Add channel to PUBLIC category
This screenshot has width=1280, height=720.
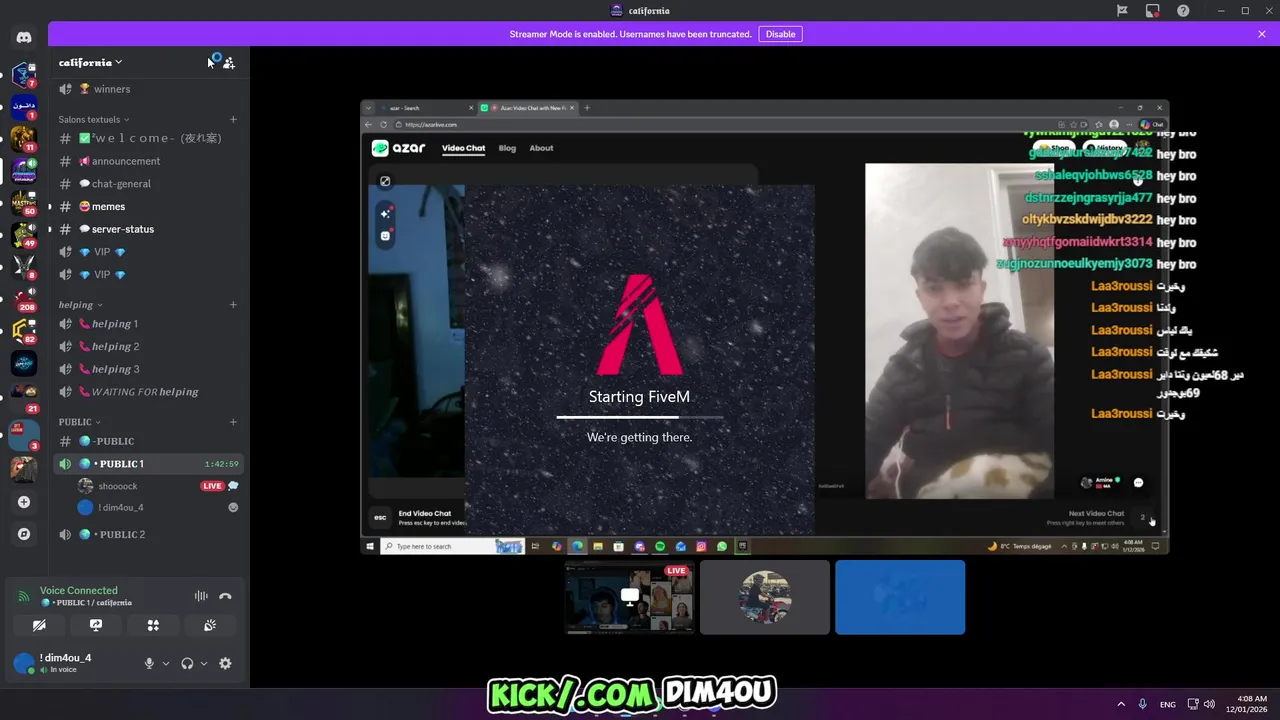point(233,422)
